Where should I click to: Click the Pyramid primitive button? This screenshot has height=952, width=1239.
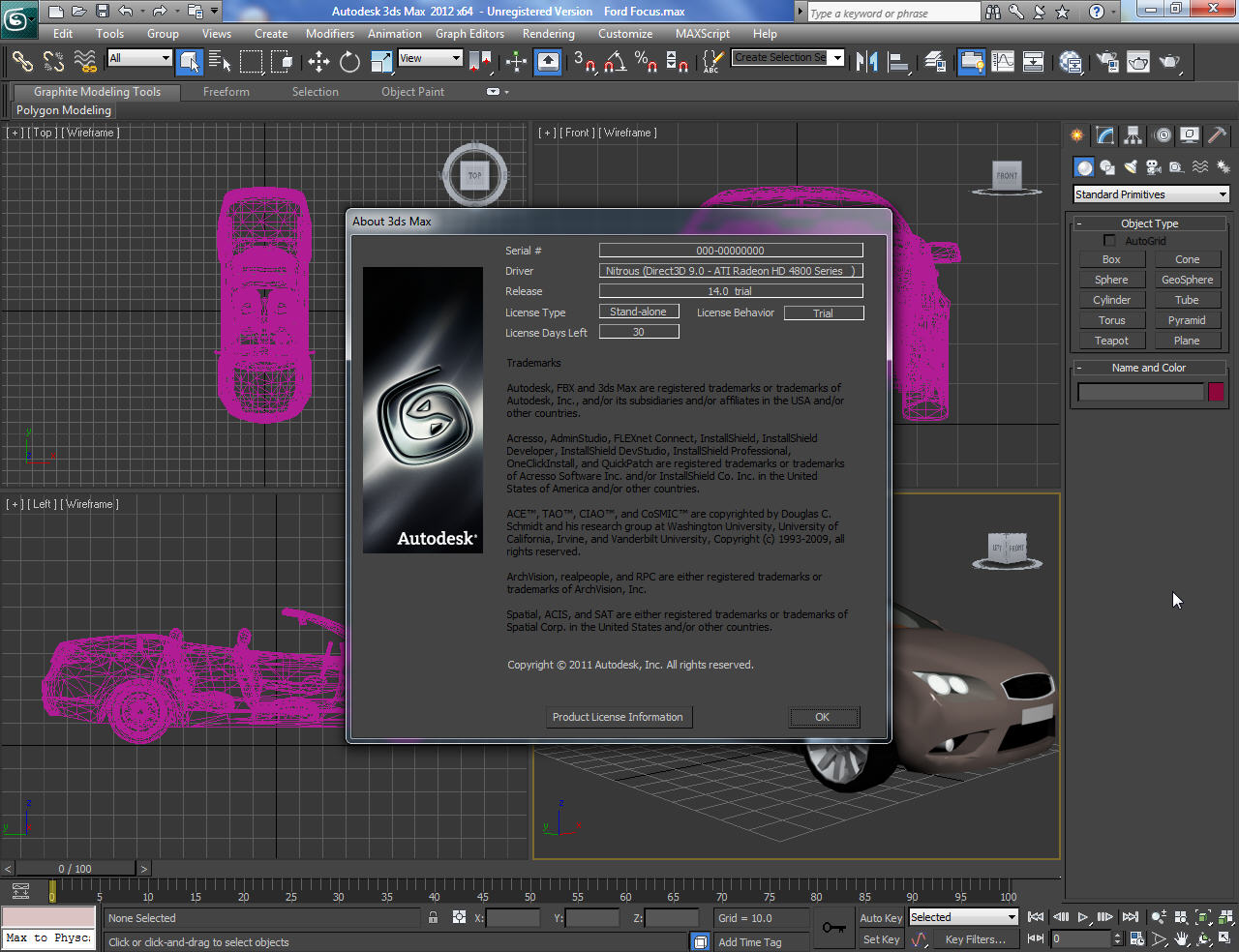point(1187,320)
